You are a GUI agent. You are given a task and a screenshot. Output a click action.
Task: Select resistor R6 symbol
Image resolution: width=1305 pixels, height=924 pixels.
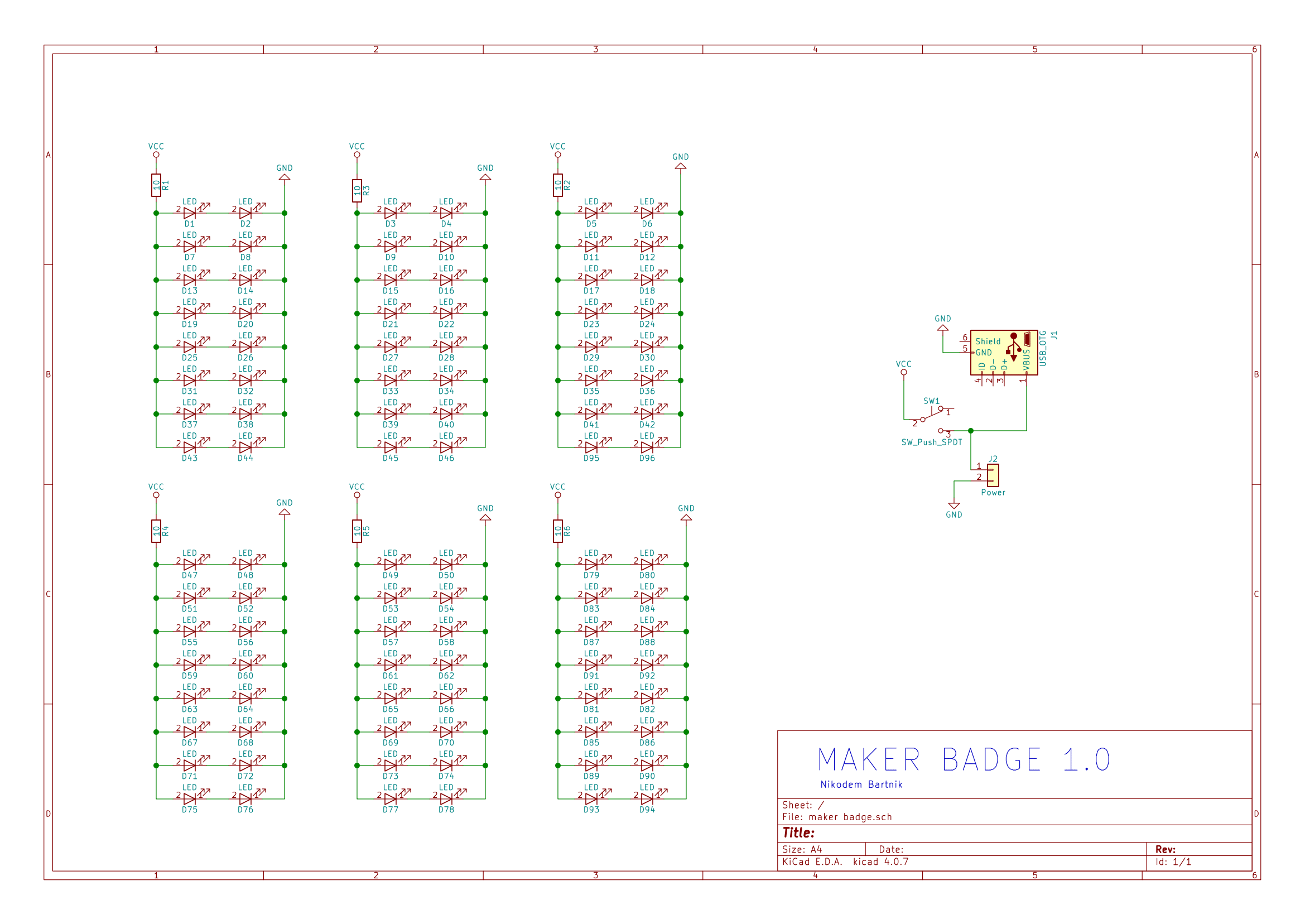click(x=557, y=531)
